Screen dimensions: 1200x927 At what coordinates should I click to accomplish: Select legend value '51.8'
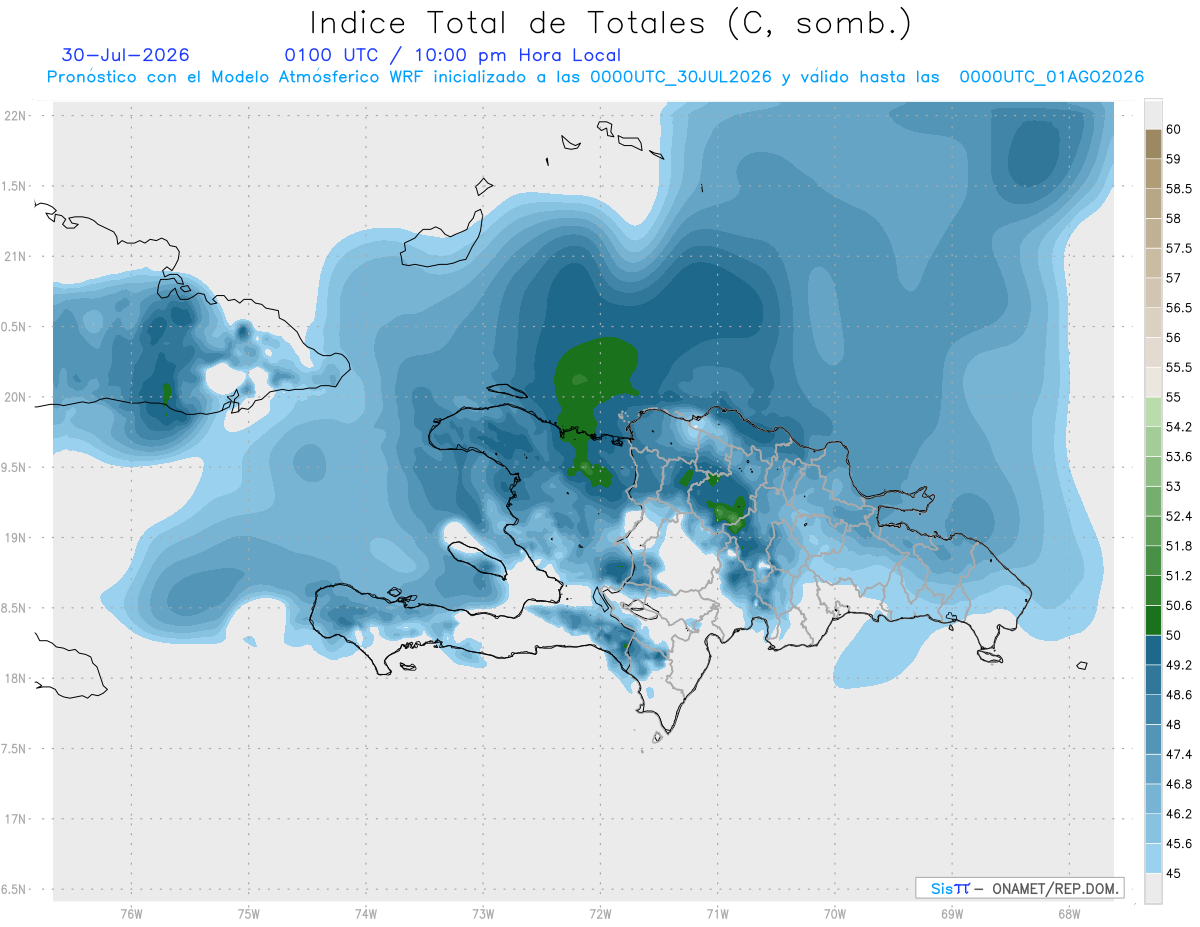(1179, 546)
